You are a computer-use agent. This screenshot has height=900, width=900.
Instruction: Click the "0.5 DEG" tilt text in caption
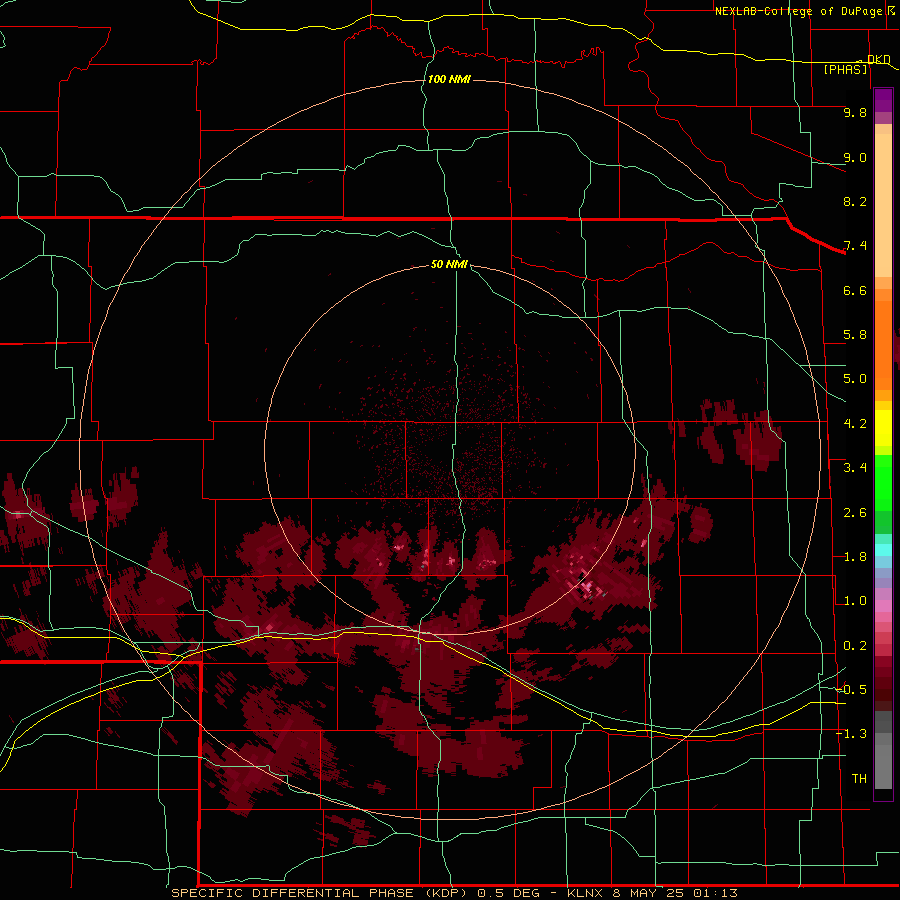[509, 893]
